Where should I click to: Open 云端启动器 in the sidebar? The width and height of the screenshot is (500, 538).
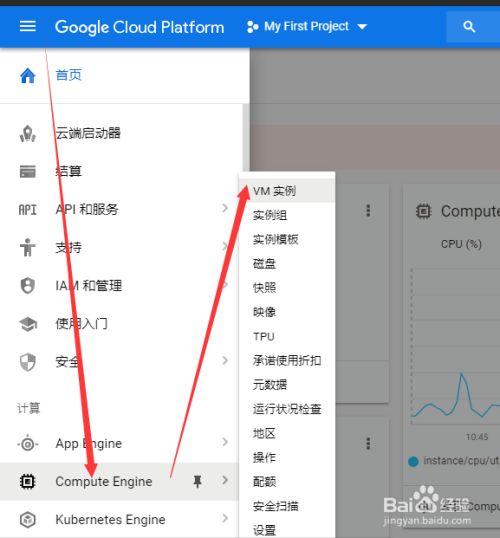(x=88, y=133)
